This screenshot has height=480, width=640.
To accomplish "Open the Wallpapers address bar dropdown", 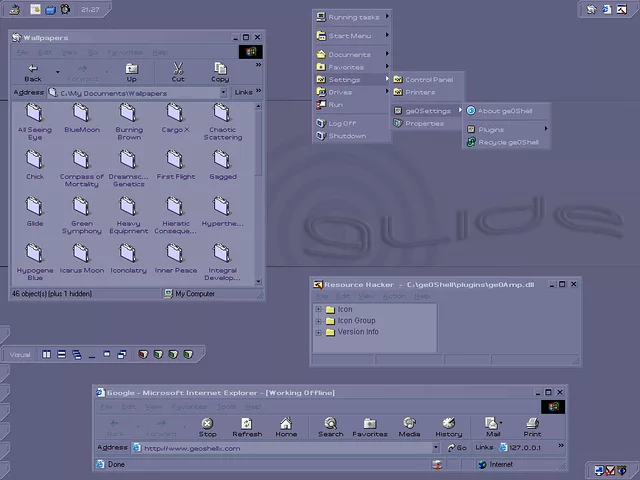I will pos(224,93).
